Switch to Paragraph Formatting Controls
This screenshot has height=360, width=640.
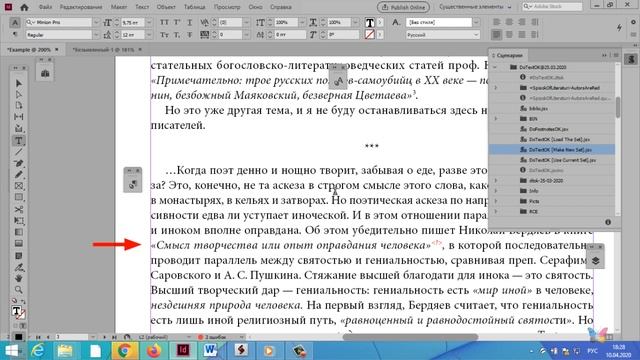point(15,35)
